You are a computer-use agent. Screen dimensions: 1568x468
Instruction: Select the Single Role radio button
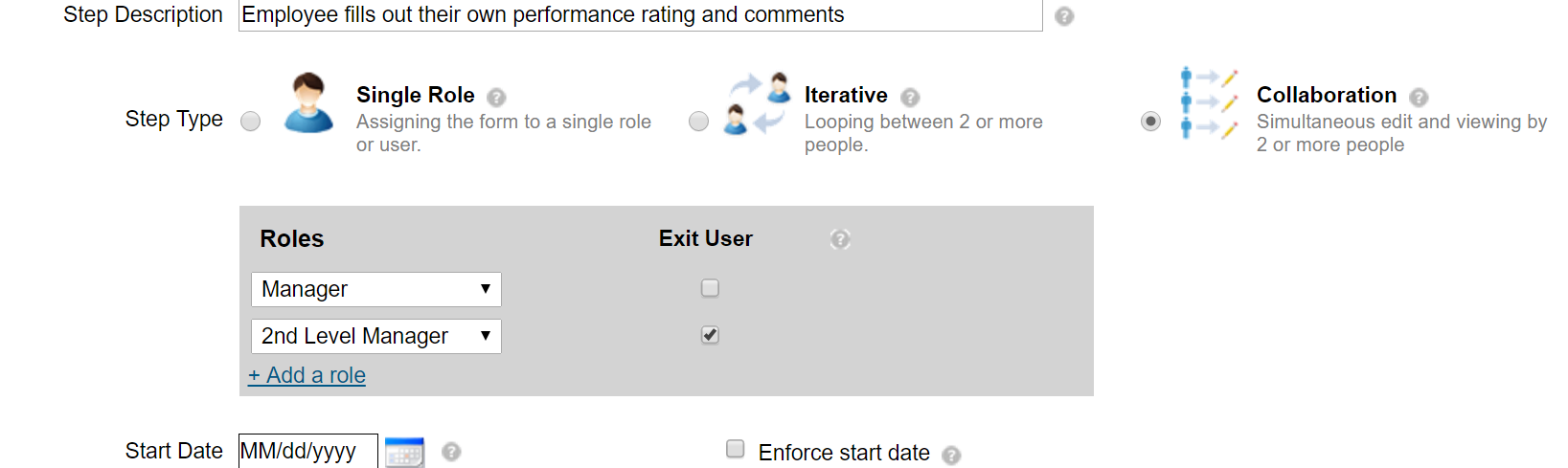click(250, 122)
